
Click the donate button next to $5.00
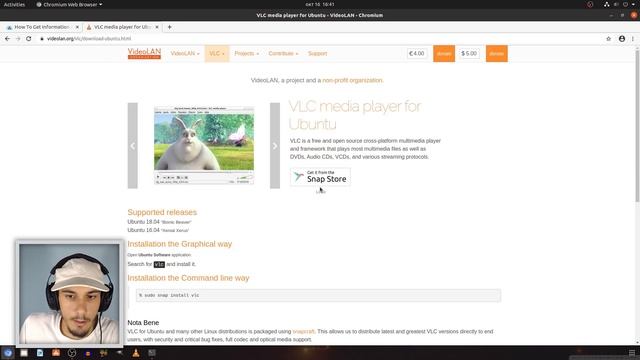coord(497,53)
